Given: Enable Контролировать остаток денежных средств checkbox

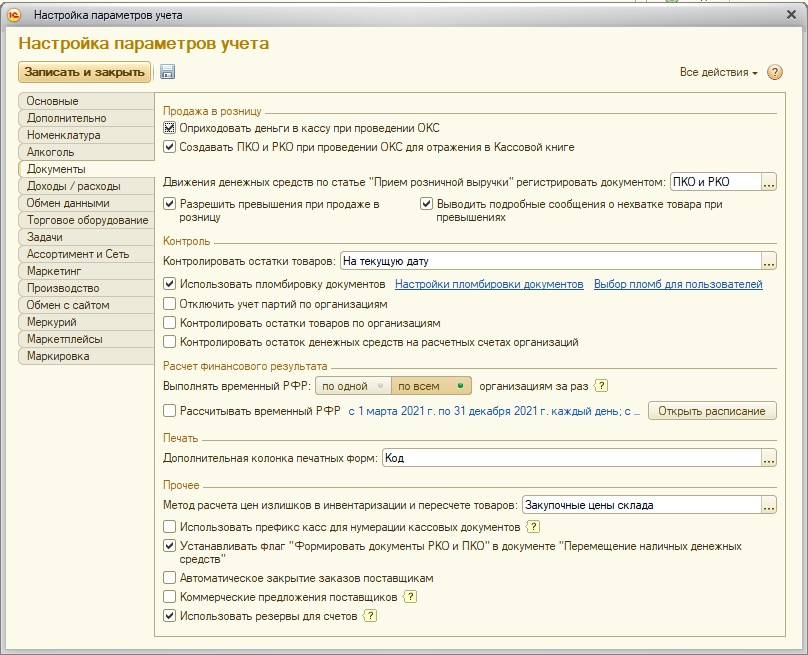Looking at the screenshot, I should [169, 342].
